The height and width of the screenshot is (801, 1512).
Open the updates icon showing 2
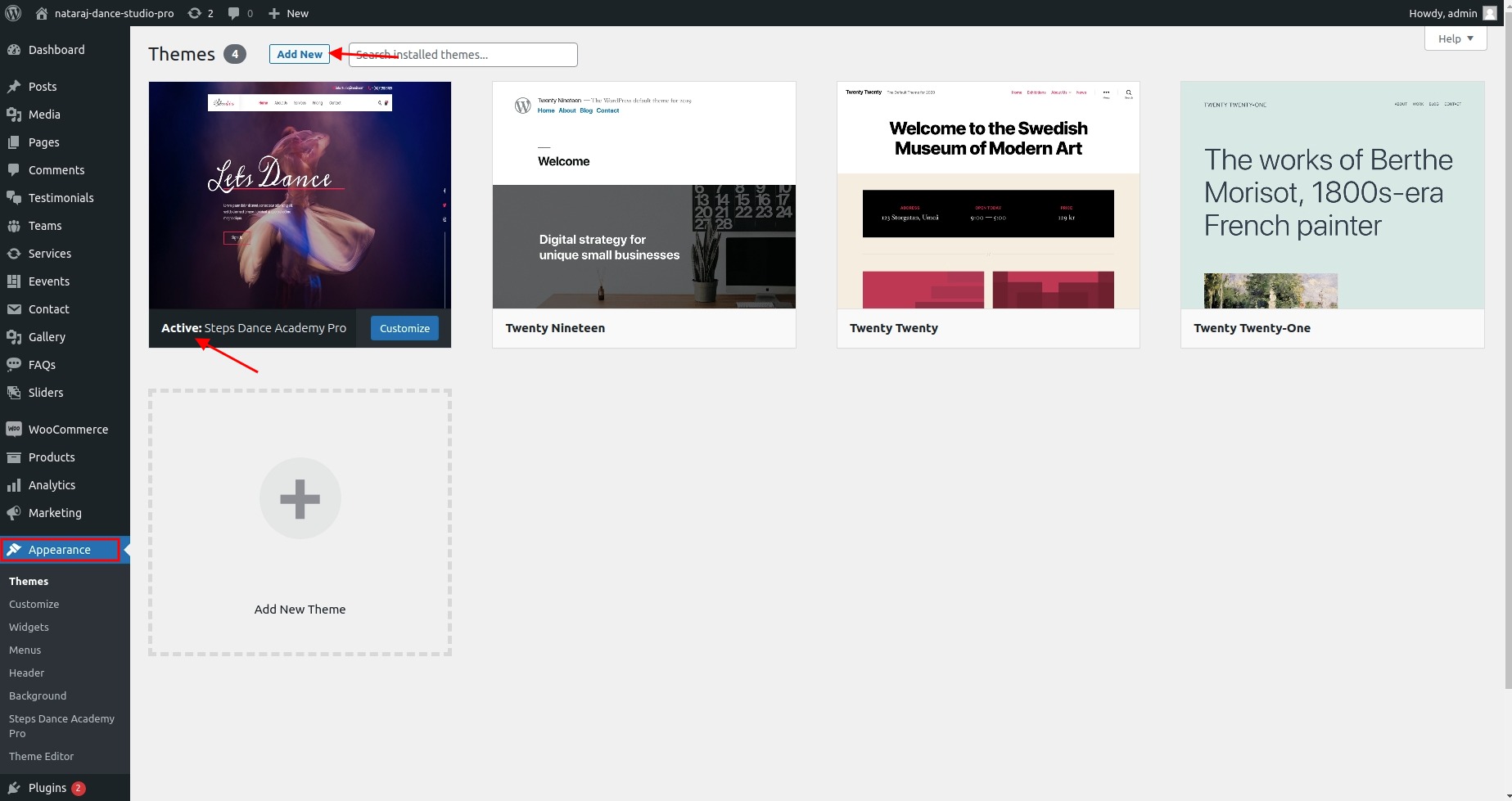pyautogui.click(x=194, y=13)
